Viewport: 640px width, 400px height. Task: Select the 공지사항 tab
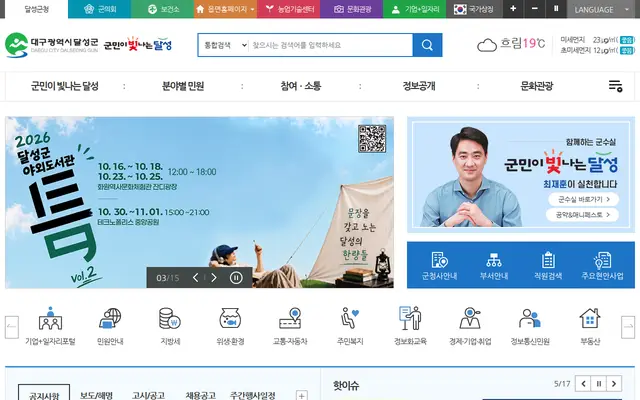click(44, 393)
